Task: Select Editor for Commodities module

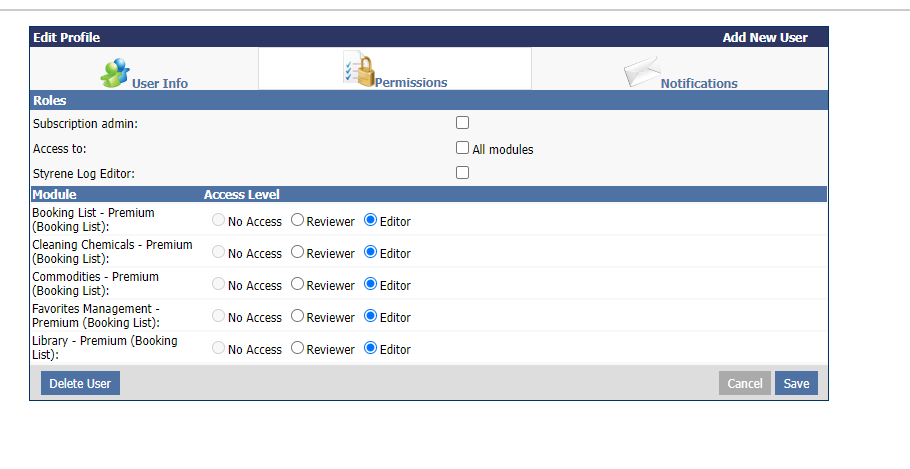Action: 370,284
